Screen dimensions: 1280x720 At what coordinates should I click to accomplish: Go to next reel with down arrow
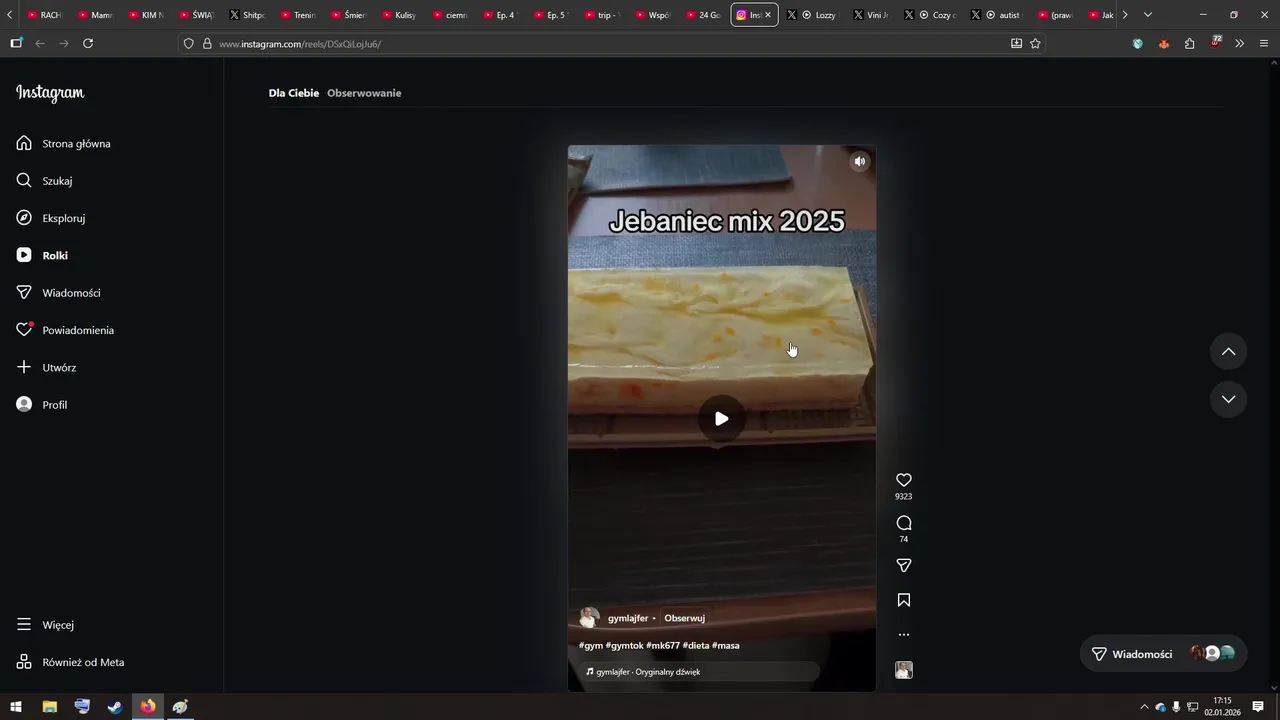point(1229,399)
